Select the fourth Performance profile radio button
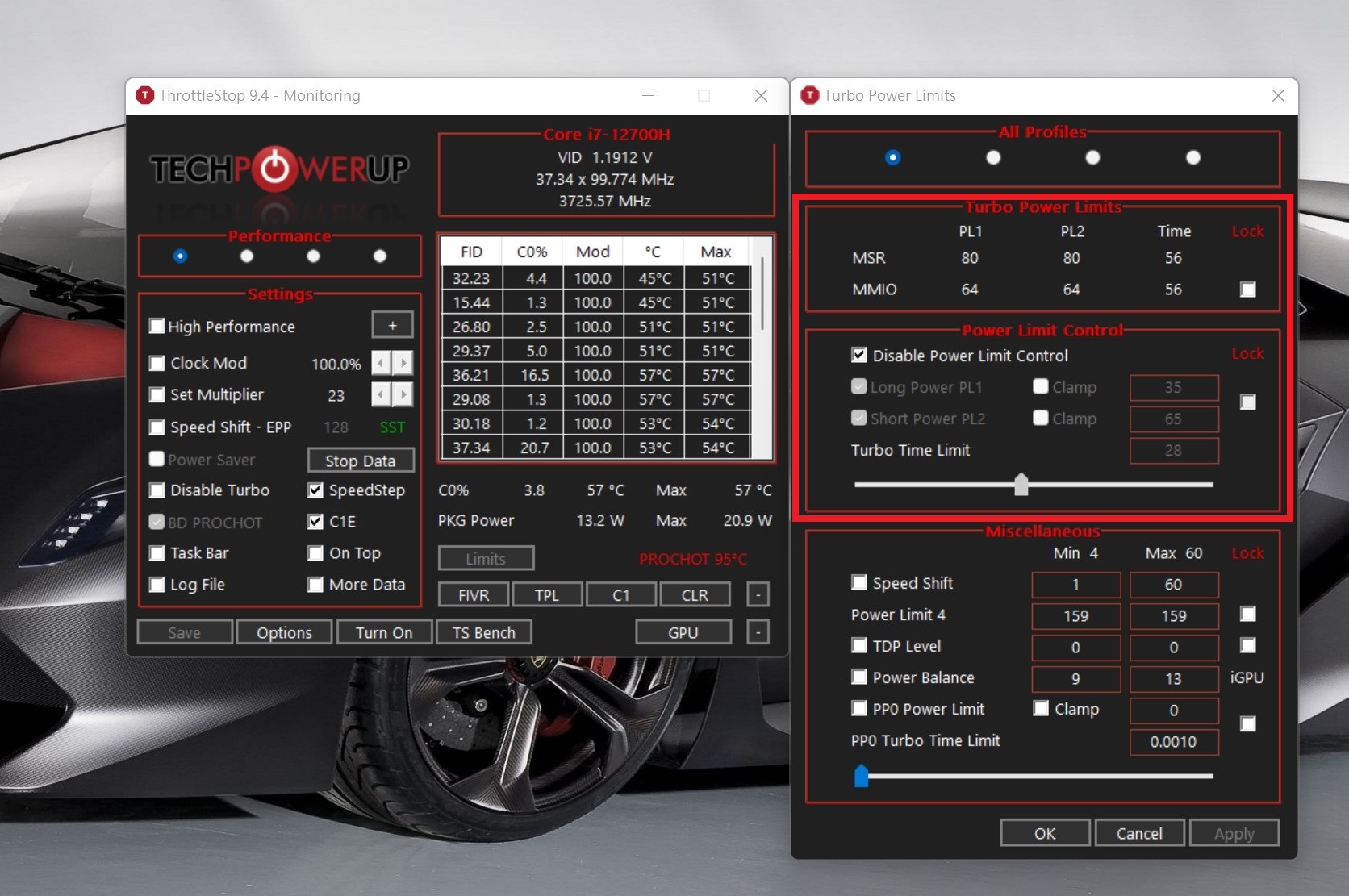This screenshot has height=896, width=1349. click(380, 256)
